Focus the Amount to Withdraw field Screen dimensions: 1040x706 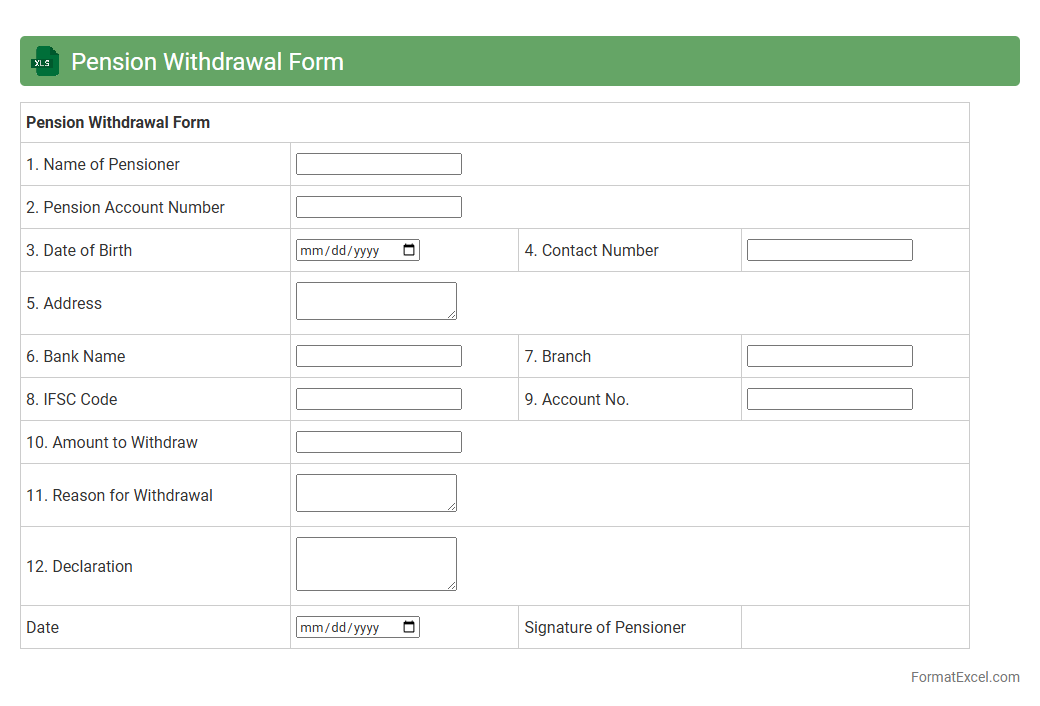coord(378,442)
